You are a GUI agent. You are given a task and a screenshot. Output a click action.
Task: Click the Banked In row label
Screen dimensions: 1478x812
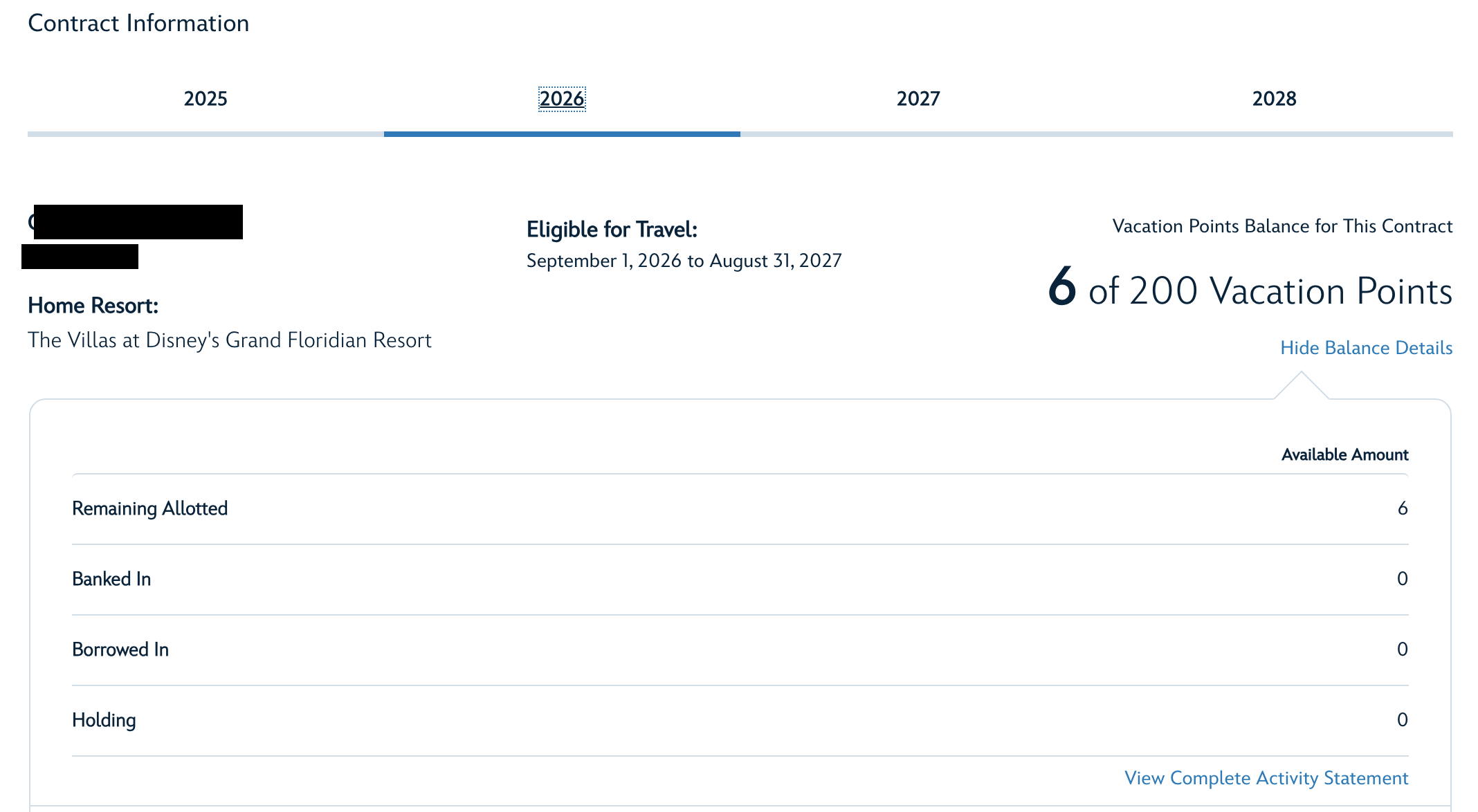[111, 579]
